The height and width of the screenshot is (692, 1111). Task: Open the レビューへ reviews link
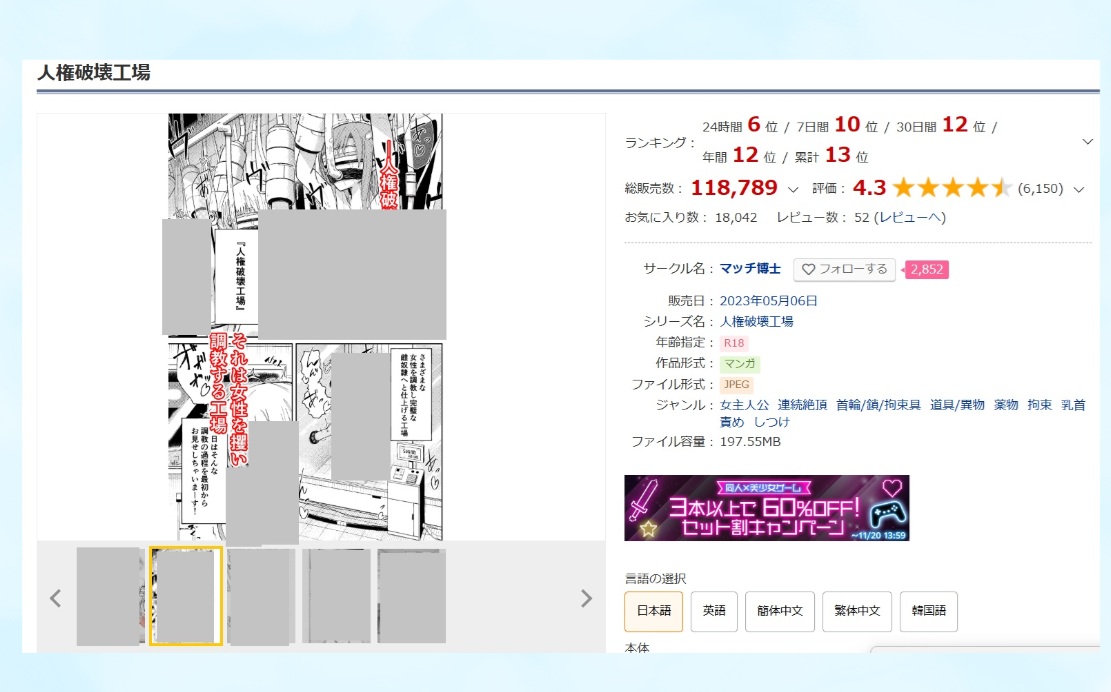909,217
